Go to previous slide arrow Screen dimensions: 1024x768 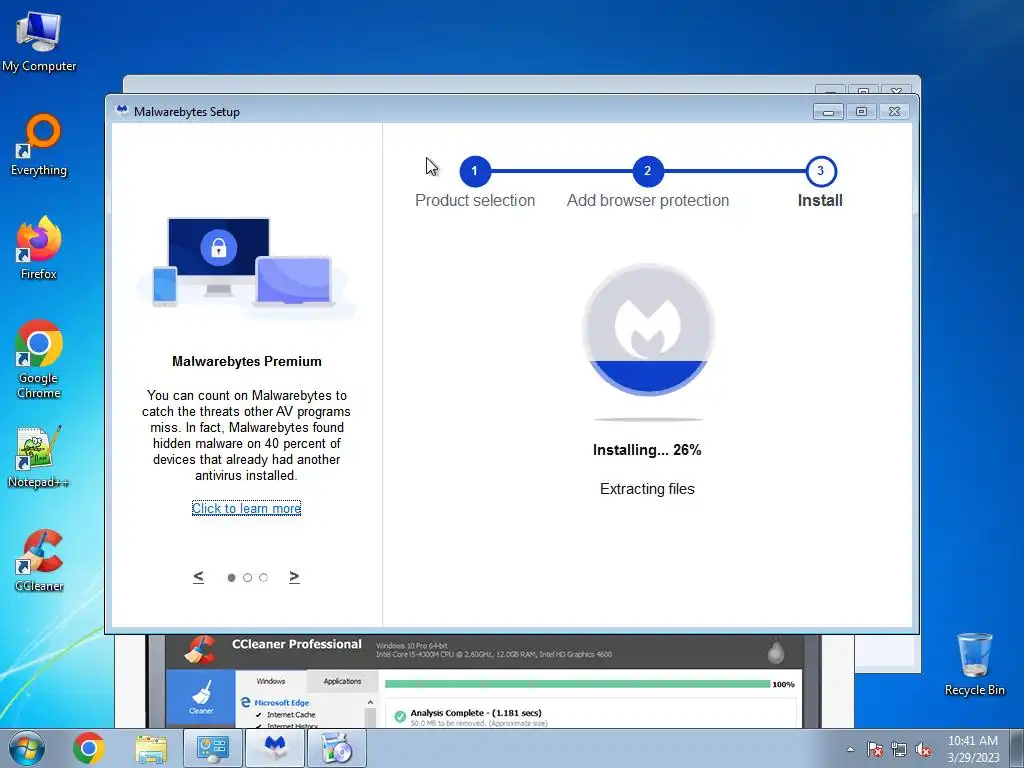click(199, 577)
